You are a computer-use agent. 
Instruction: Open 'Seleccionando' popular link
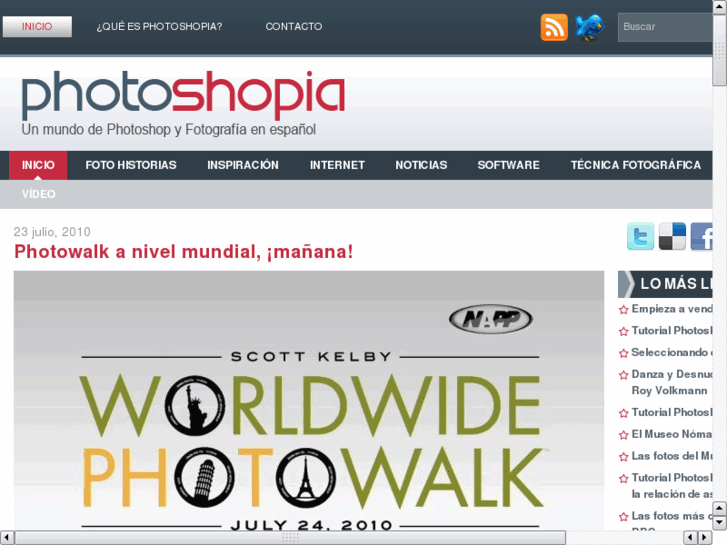tap(672, 353)
